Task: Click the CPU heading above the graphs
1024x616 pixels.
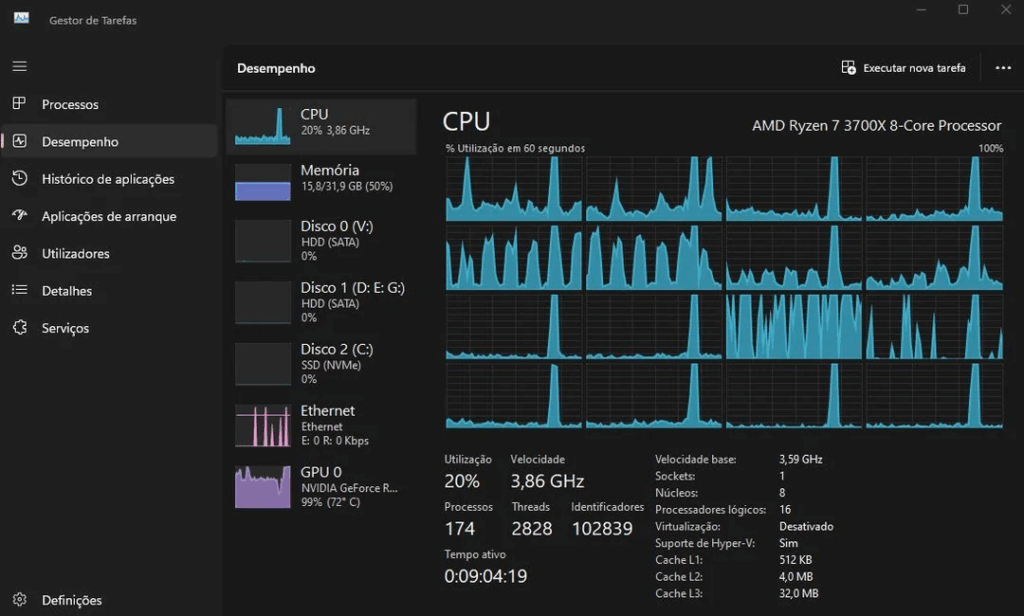Action: (x=466, y=122)
